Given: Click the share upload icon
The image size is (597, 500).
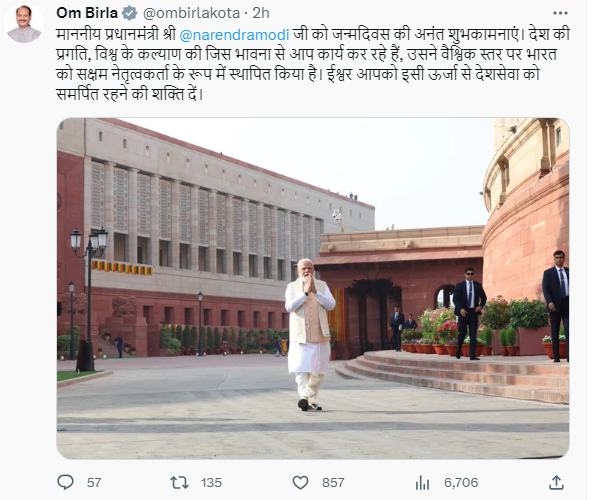Looking at the screenshot, I should coord(556,482).
